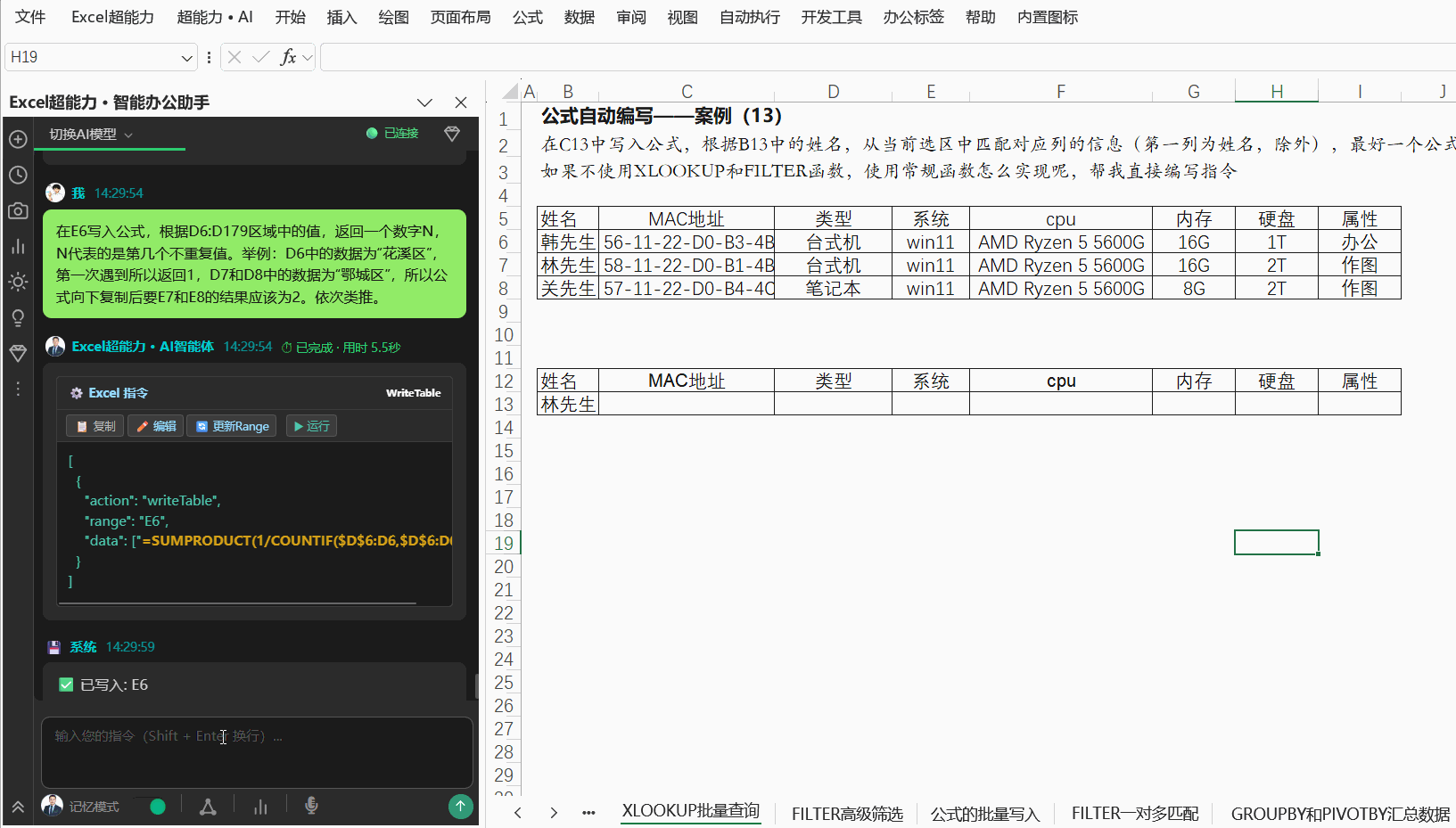The width and height of the screenshot is (1456, 828).
Task: Click cell with 56-11-22-D0-B3-4B
Action: [x=687, y=242]
